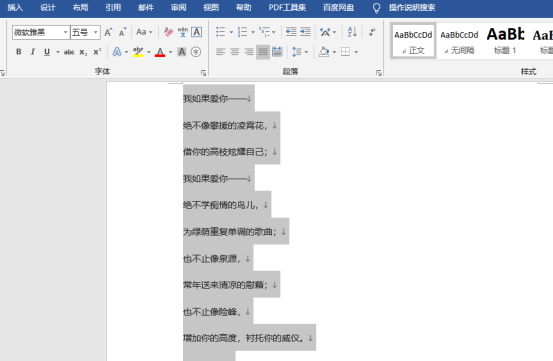
Task: Increase the font size
Action: (x=108, y=32)
